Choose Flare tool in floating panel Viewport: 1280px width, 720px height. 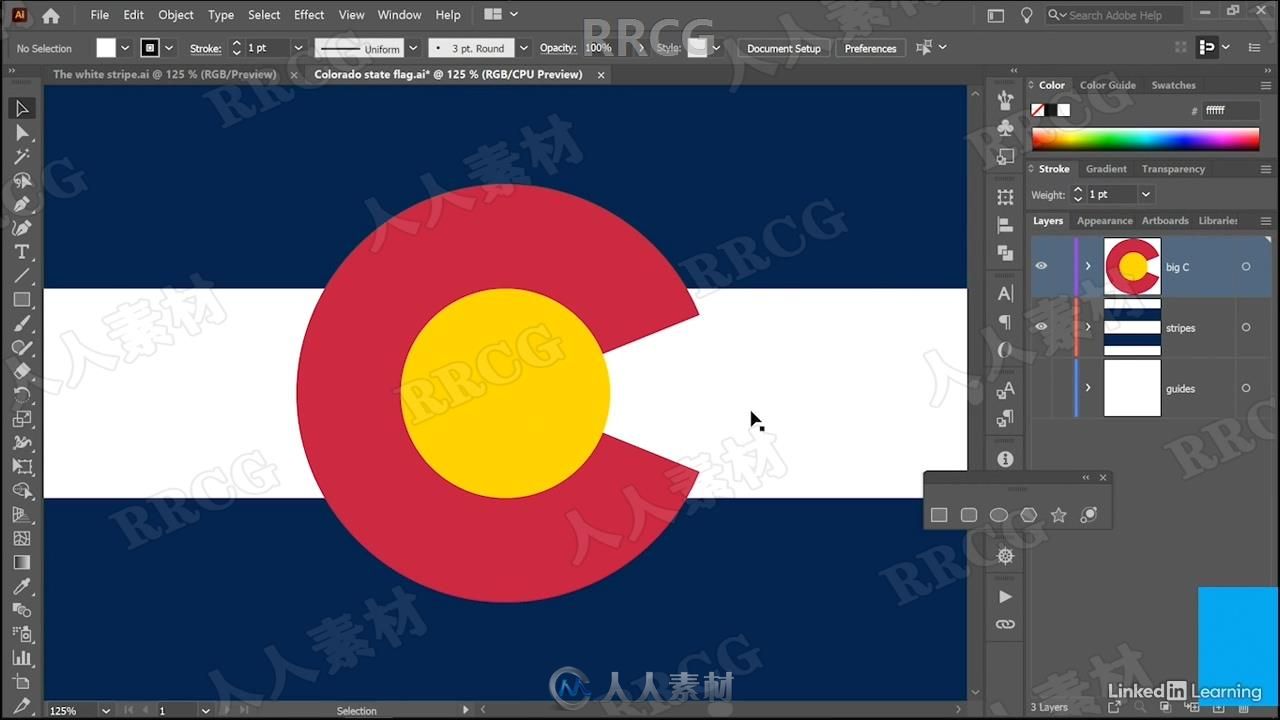tap(1089, 515)
